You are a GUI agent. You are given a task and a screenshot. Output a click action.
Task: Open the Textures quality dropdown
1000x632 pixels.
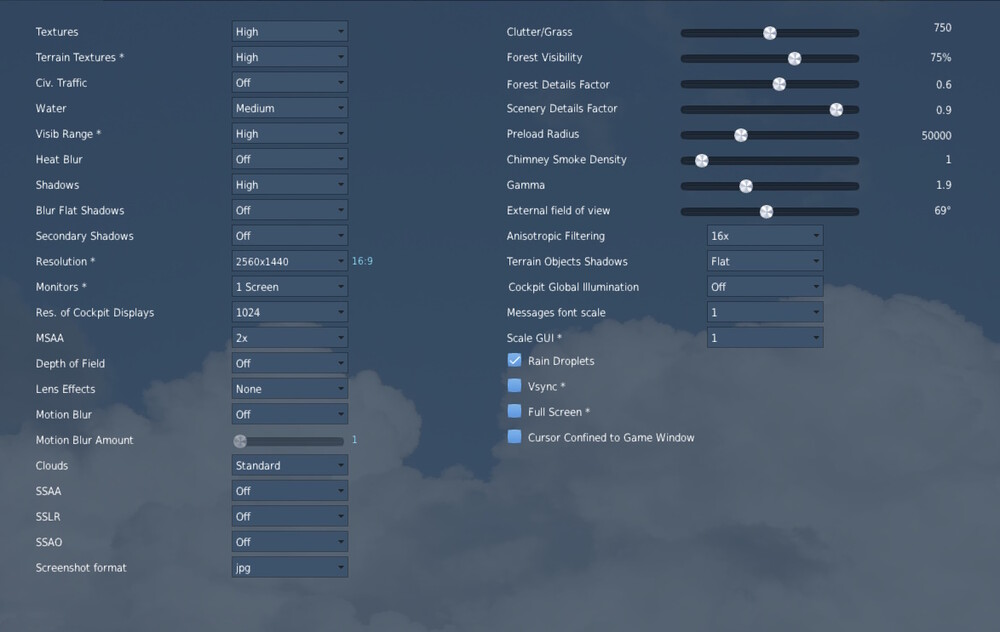[289, 31]
